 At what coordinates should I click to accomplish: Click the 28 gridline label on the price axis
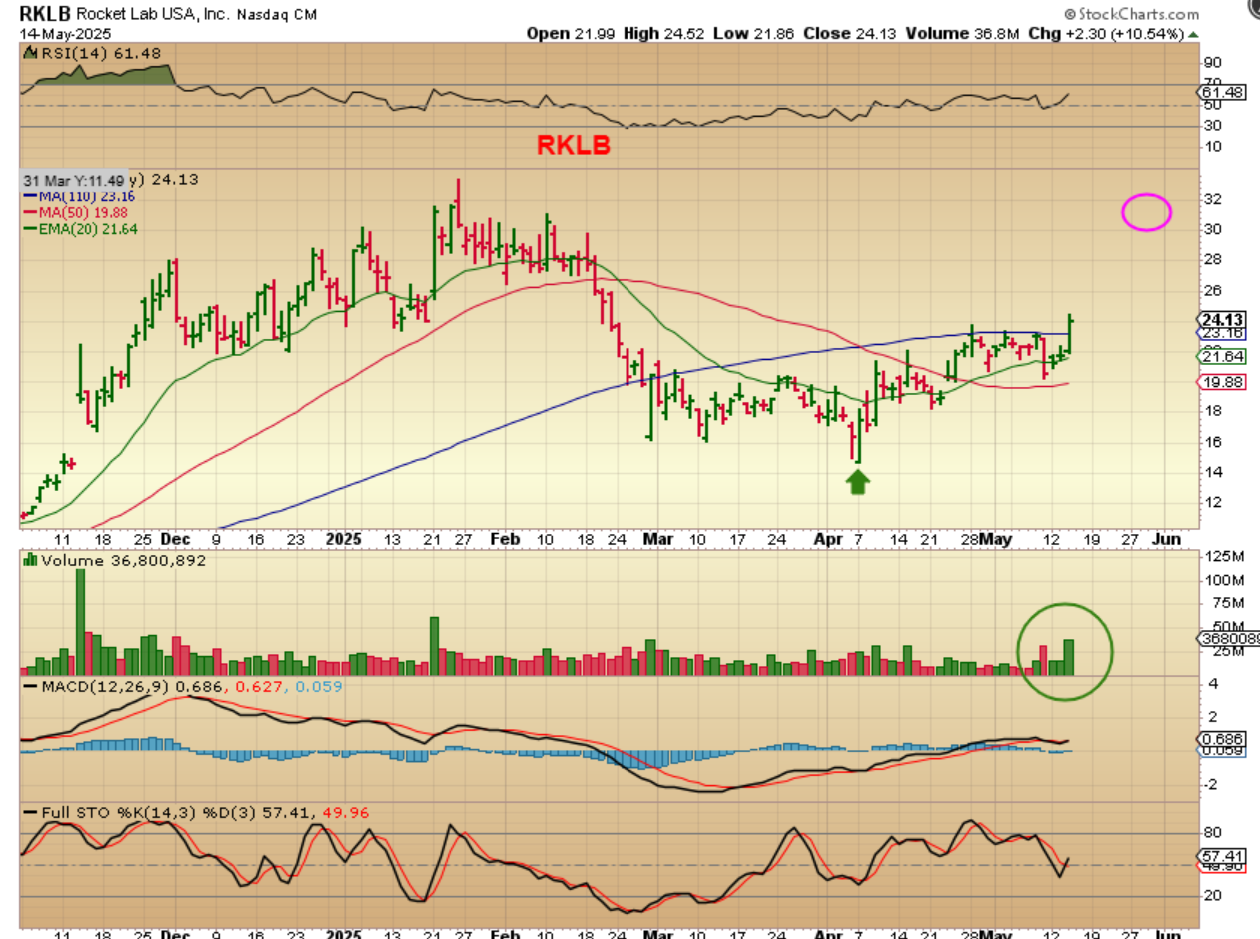[1214, 260]
